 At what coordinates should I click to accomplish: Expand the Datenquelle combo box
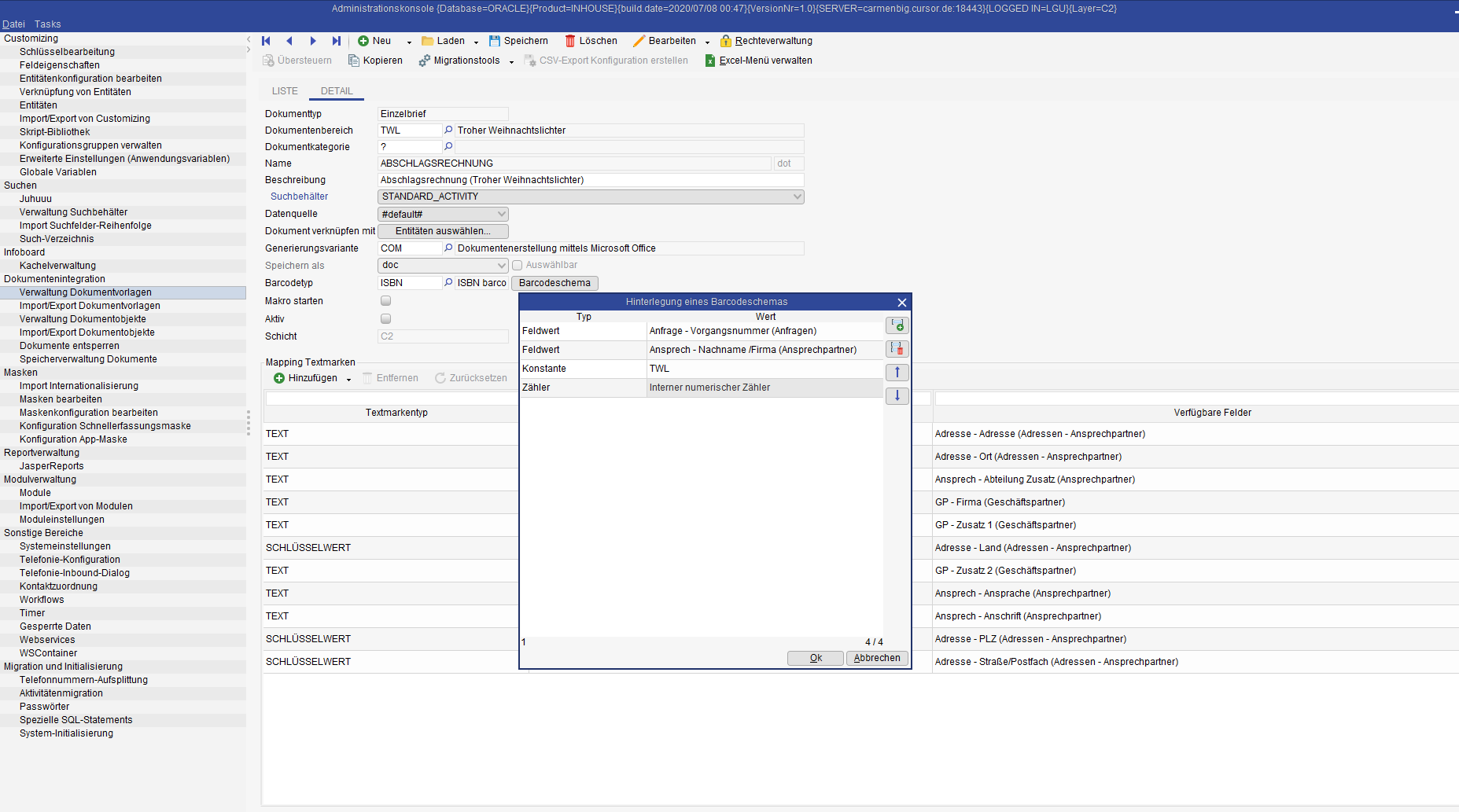pos(501,214)
